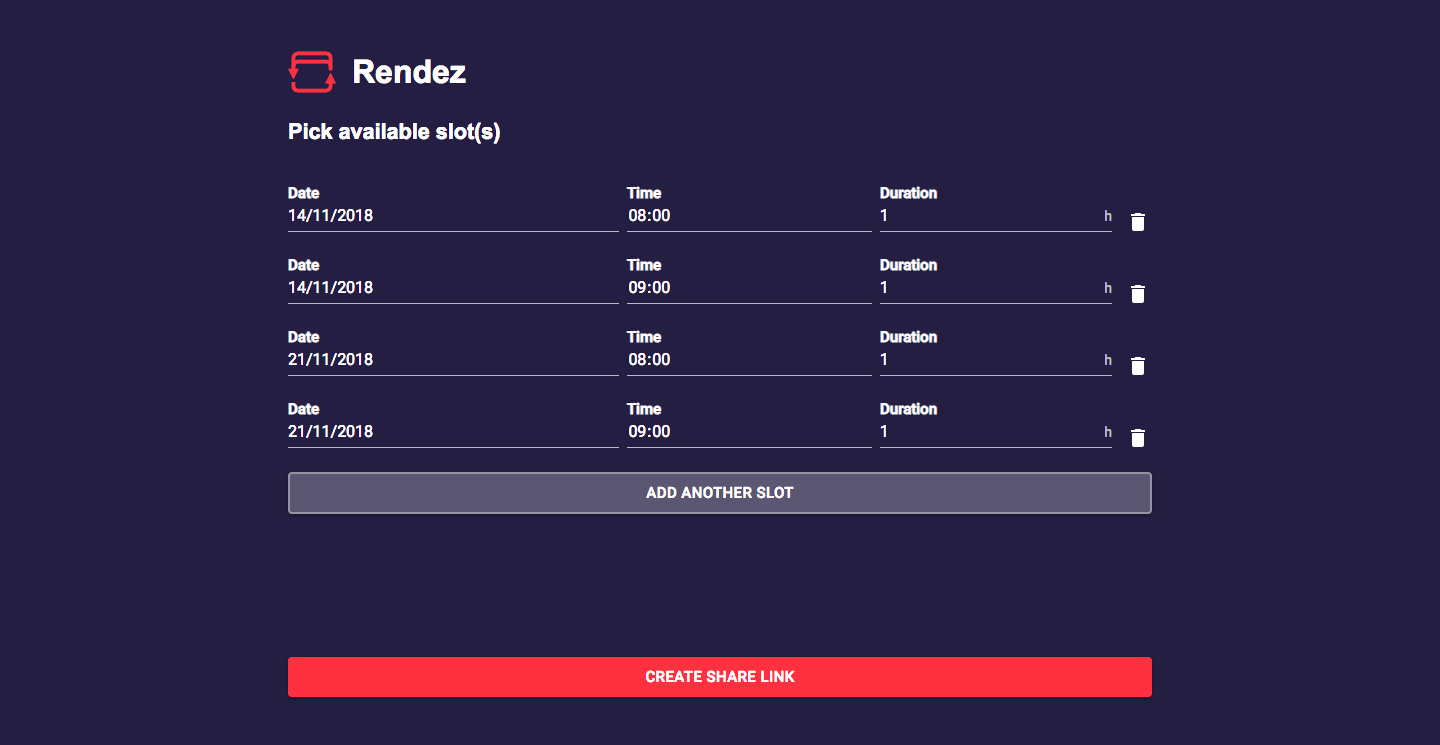The height and width of the screenshot is (745, 1440).
Task: Click the red Rendez calendar logo icon
Action: [x=311, y=70]
